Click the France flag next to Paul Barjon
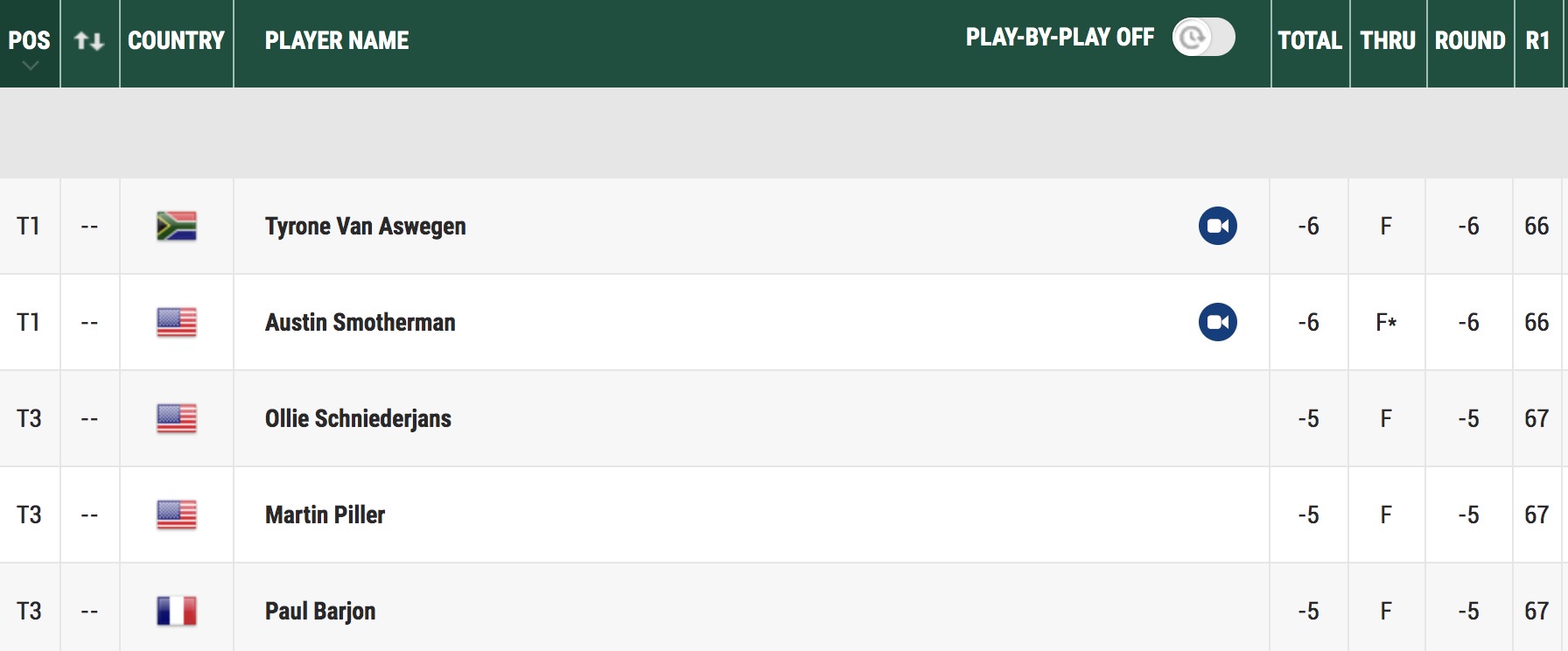The width and height of the screenshot is (1568, 651). (177, 611)
